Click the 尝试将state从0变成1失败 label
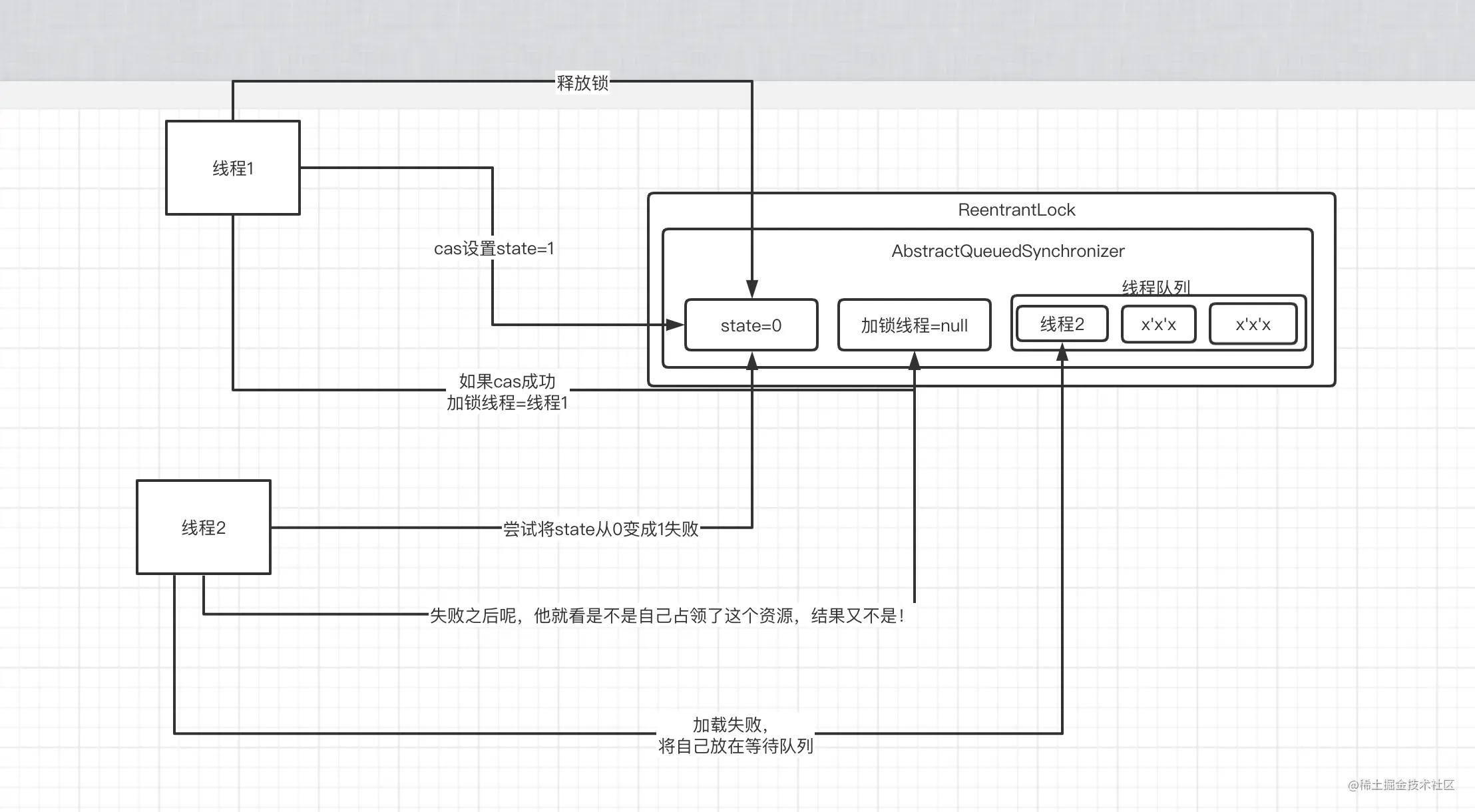Image resolution: width=1475 pixels, height=812 pixels. [x=600, y=528]
